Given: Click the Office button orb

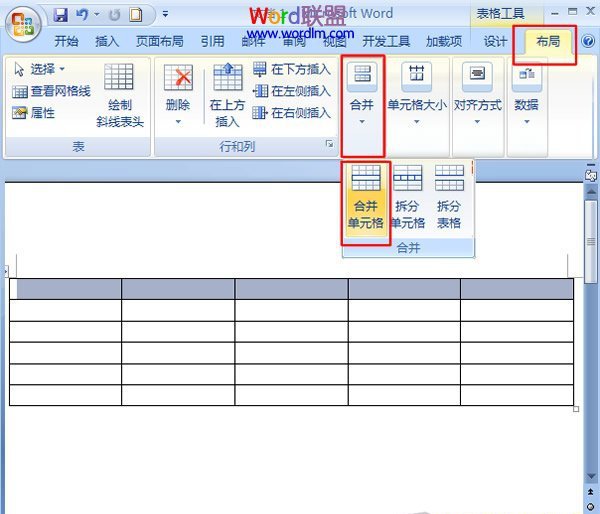Looking at the screenshot, I should [23, 24].
